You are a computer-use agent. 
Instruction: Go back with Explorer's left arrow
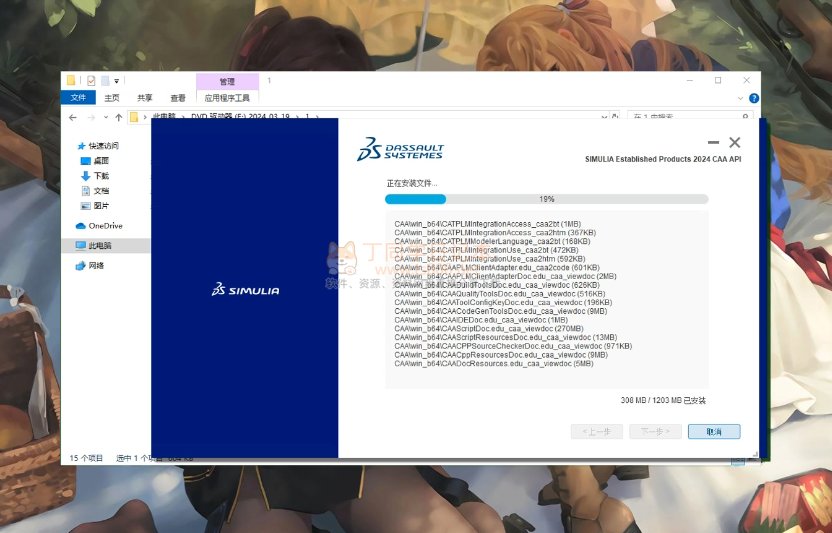(x=73, y=117)
